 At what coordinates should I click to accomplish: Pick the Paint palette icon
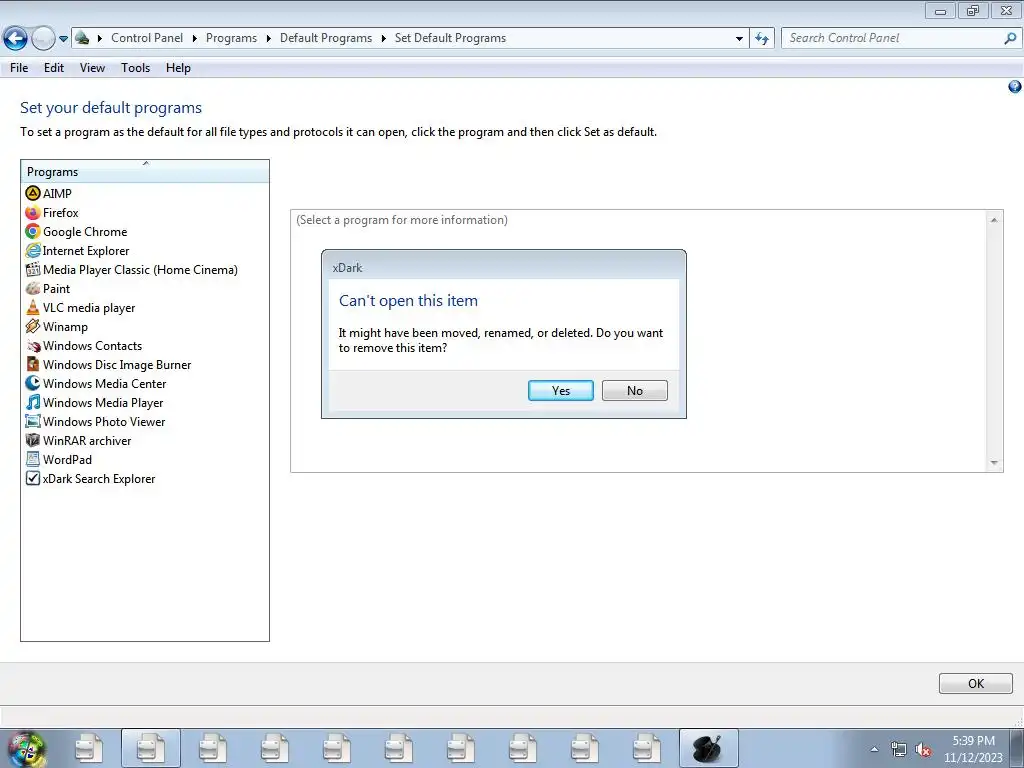pyautogui.click(x=33, y=288)
